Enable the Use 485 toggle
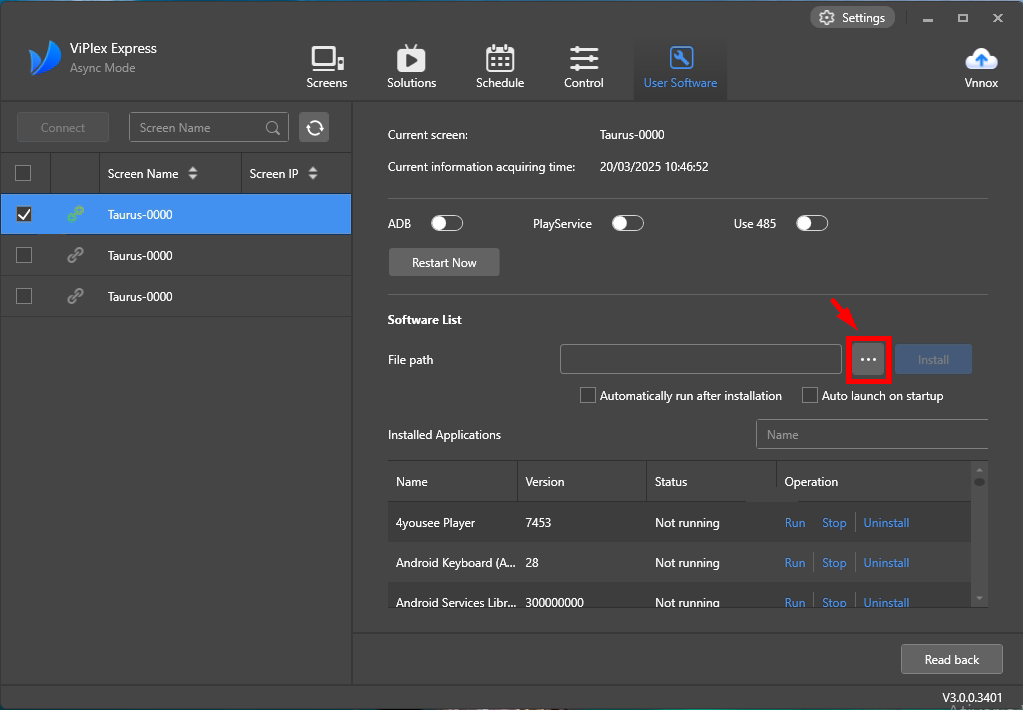1023x710 pixels. (812, 223)
